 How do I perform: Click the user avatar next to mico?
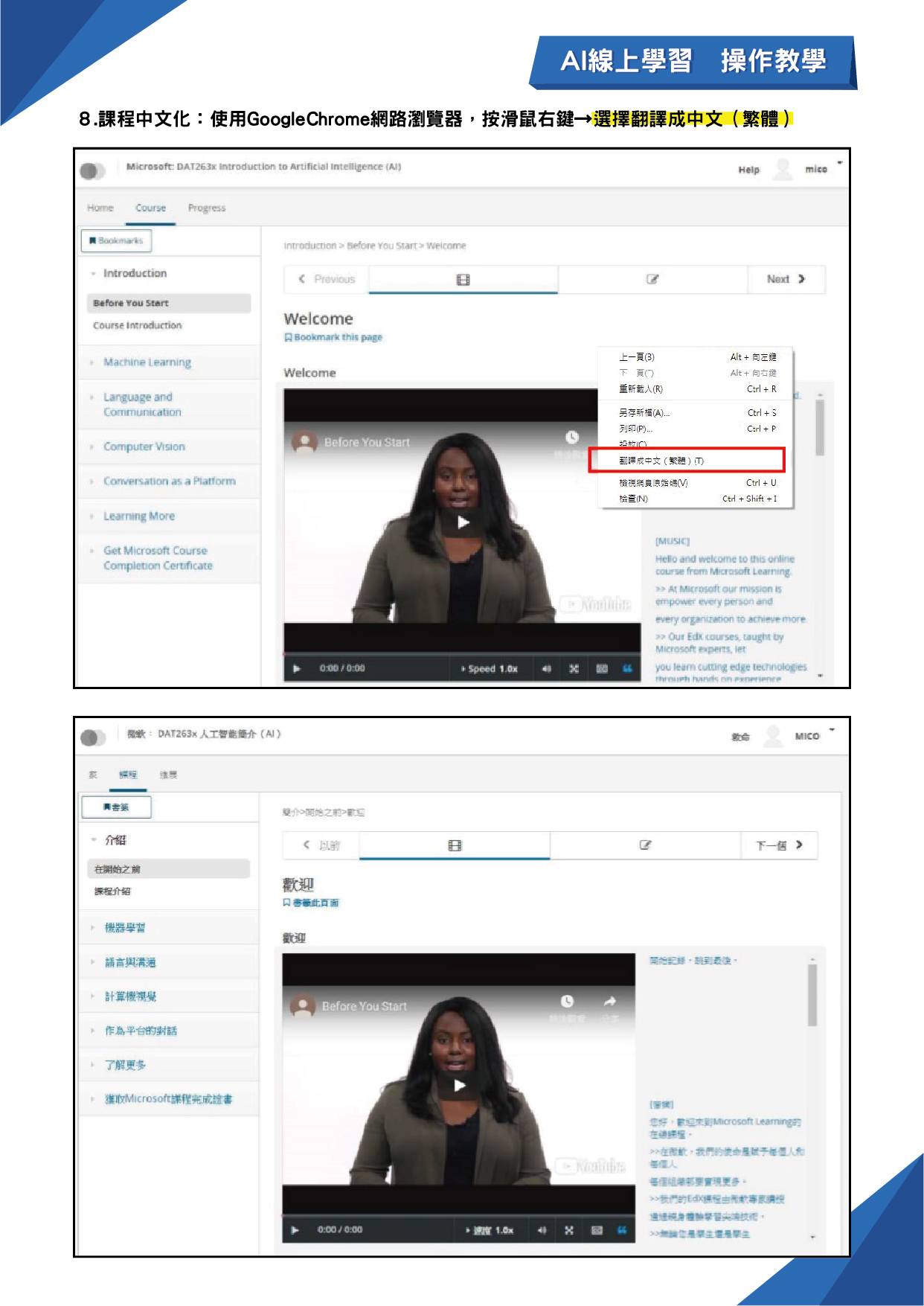783,170
